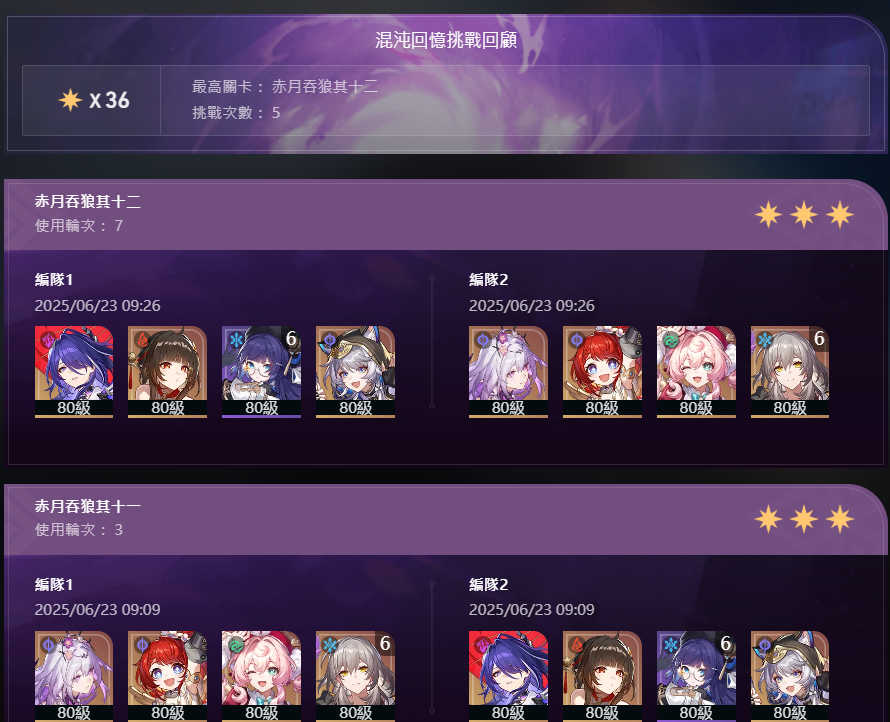Click the lavender-haired character in stage eleven Team 1
Image resolution: width=890 pixels, height=722 pixels.
74,676
